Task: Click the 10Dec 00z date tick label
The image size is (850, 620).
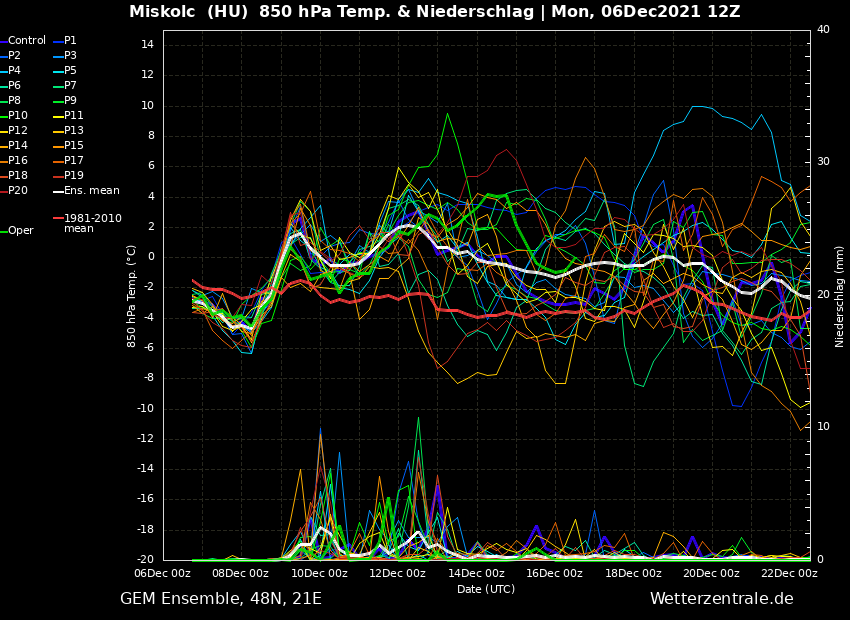Action: coord(319,574)
